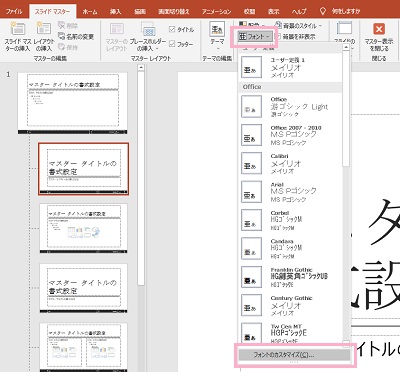This screenshot has height=372, width=400.
Task: Select the Arial MS Pゴシック font theme
Action: tap(290, 192)
